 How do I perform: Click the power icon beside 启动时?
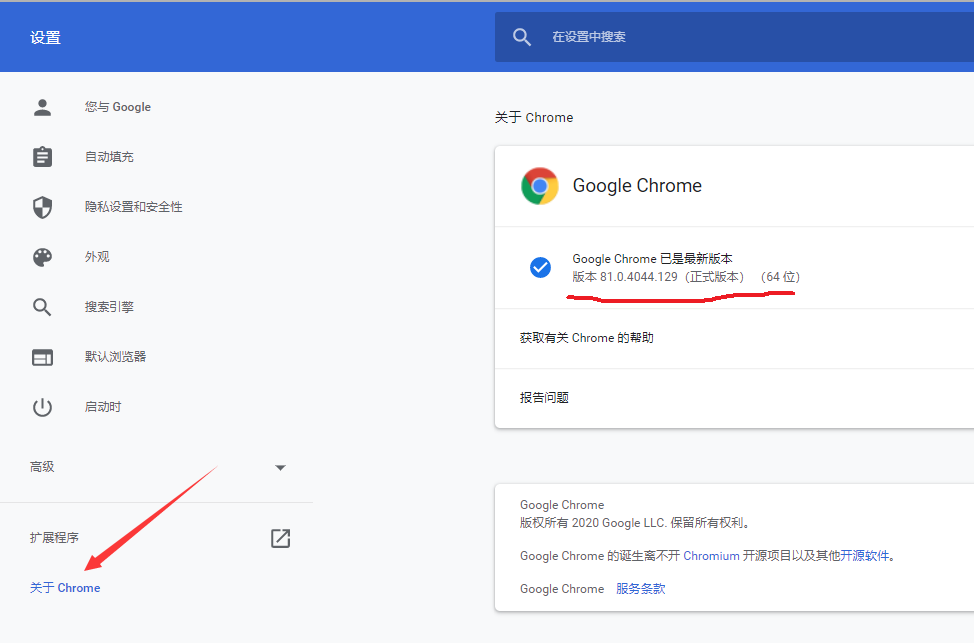point(42,408)
